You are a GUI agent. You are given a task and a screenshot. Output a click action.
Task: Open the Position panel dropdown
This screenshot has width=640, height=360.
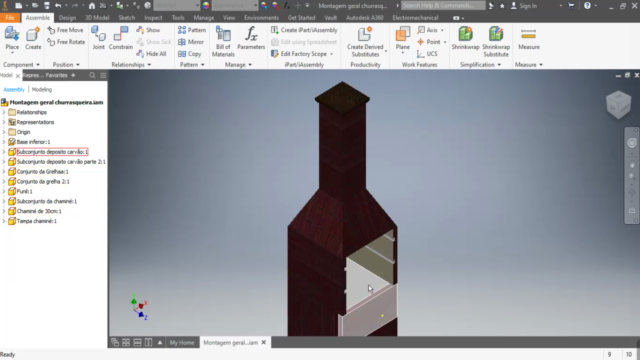tap(66, 64)
